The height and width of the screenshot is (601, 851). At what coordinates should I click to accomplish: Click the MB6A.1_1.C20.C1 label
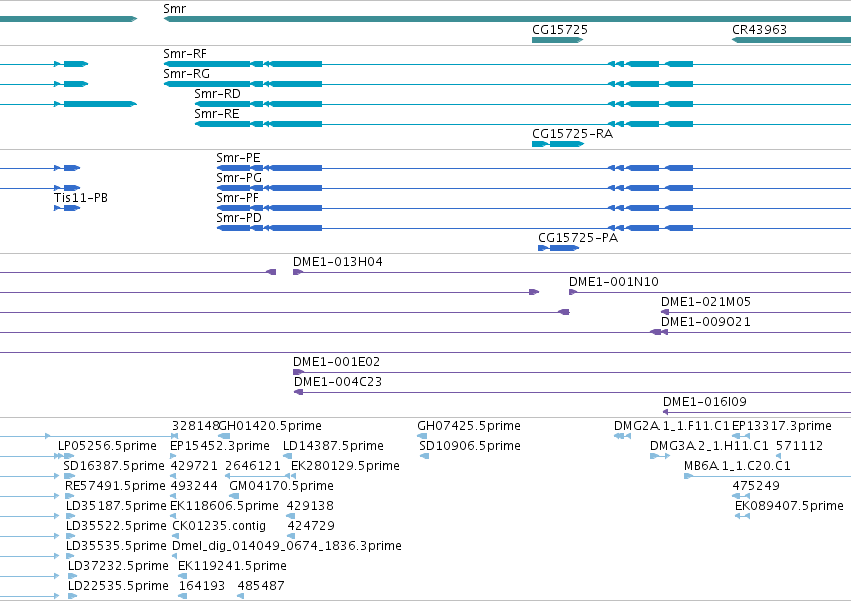click(737, 466)
